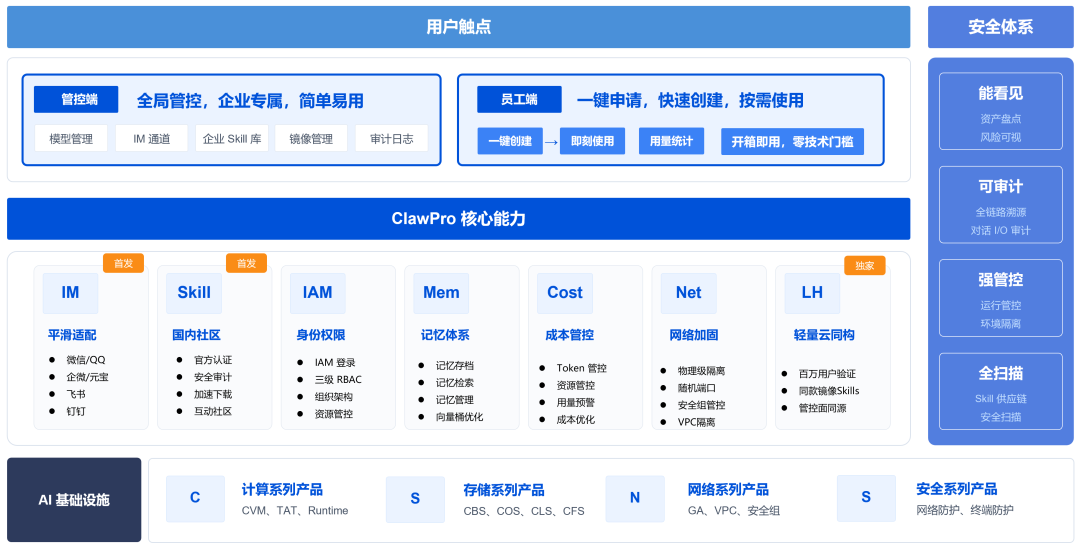Click the 钉钉 list item
Viewport: 1080px width, 548px height.
coord(76,412)
